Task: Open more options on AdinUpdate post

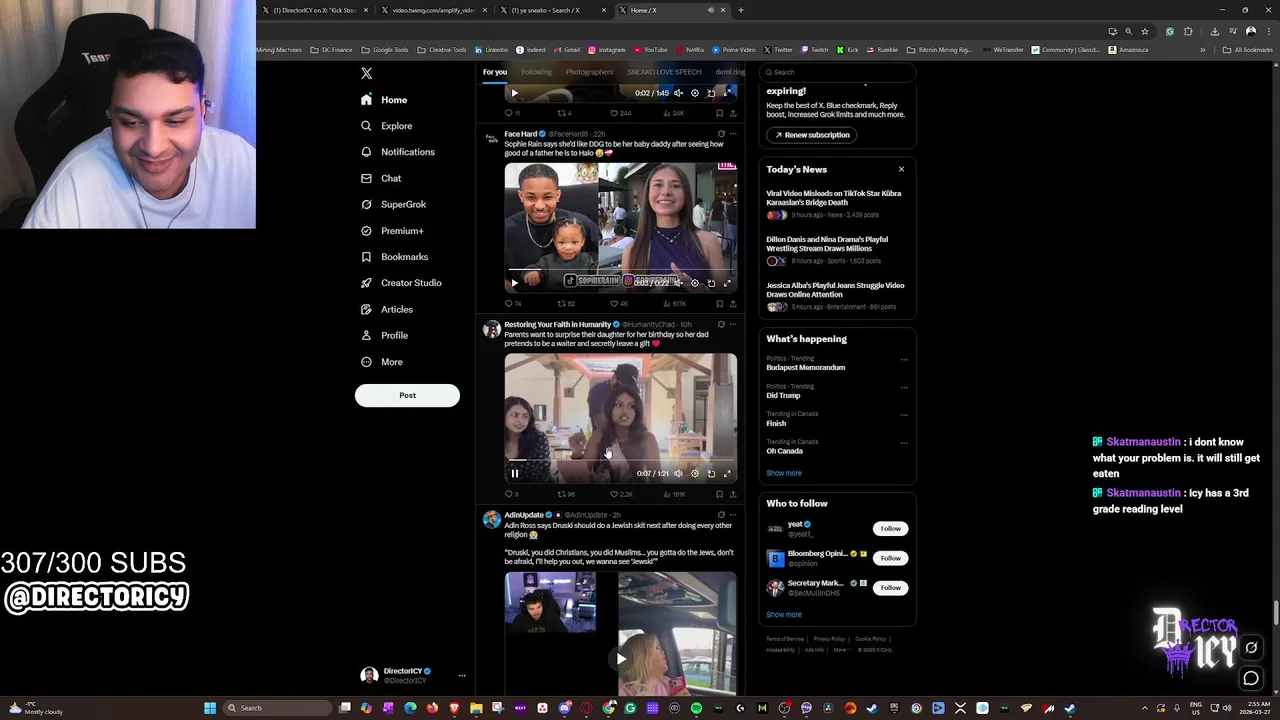Action: click(733, 515)
